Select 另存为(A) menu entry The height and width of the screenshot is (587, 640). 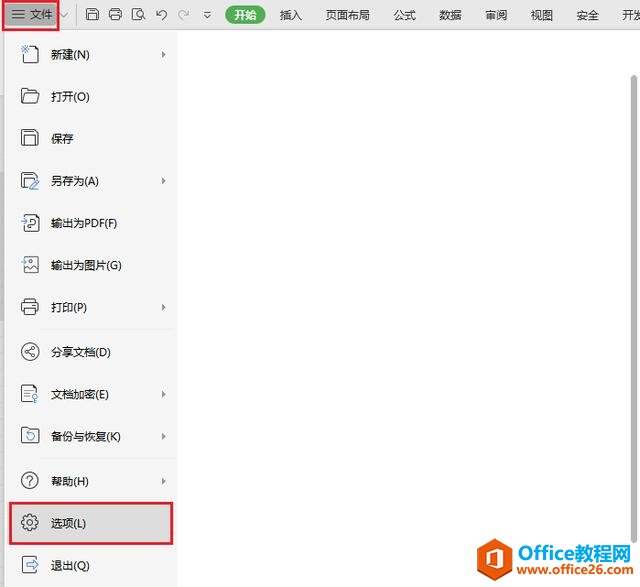coord(91,181)
